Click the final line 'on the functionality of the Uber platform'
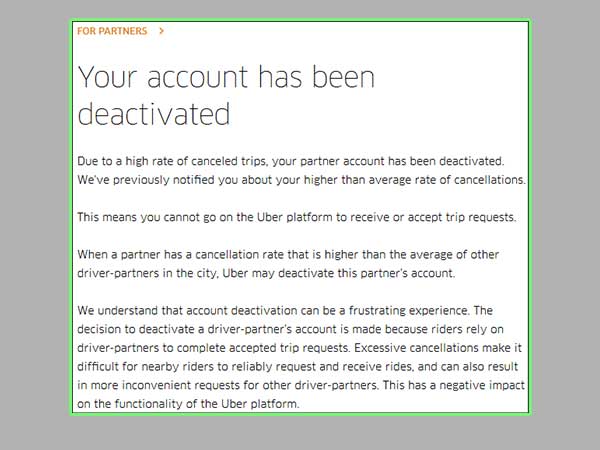This screenshot has width=600, height=450. [x=188, y=404]
